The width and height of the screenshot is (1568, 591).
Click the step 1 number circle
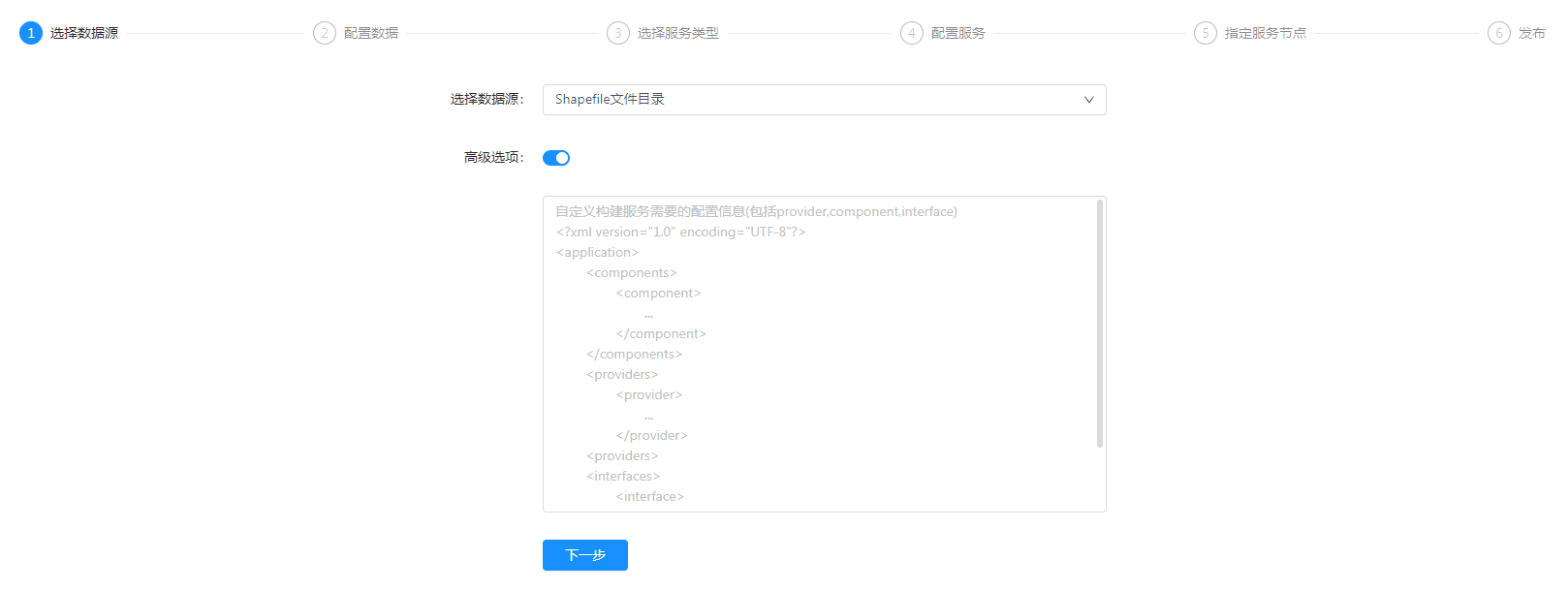click(31, 33)
